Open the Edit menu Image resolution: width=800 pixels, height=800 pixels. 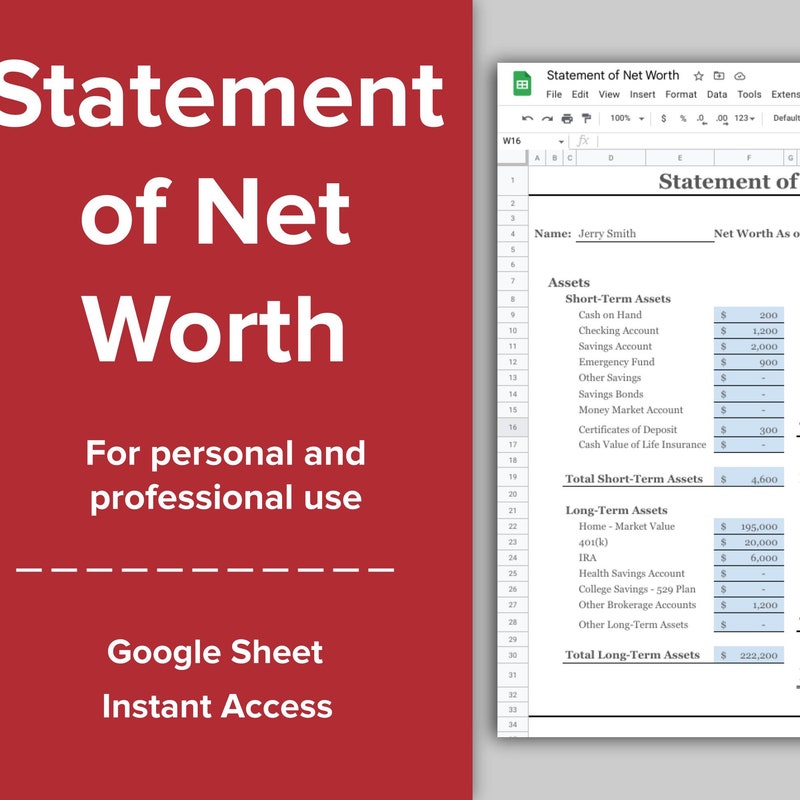point(580,94)
